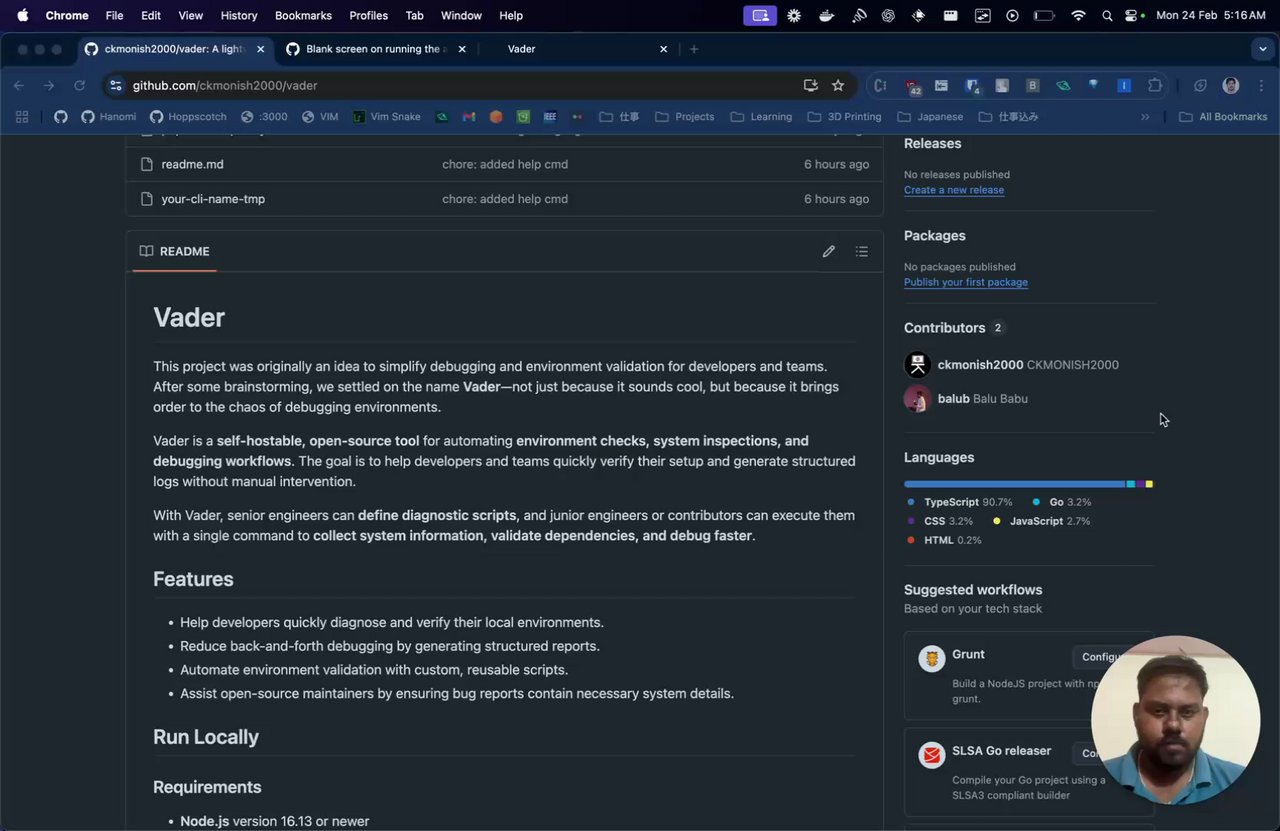This screenshot has height=831, width=1280.
Task: Click the CSS 3.2% language entry
Action: 940,521
